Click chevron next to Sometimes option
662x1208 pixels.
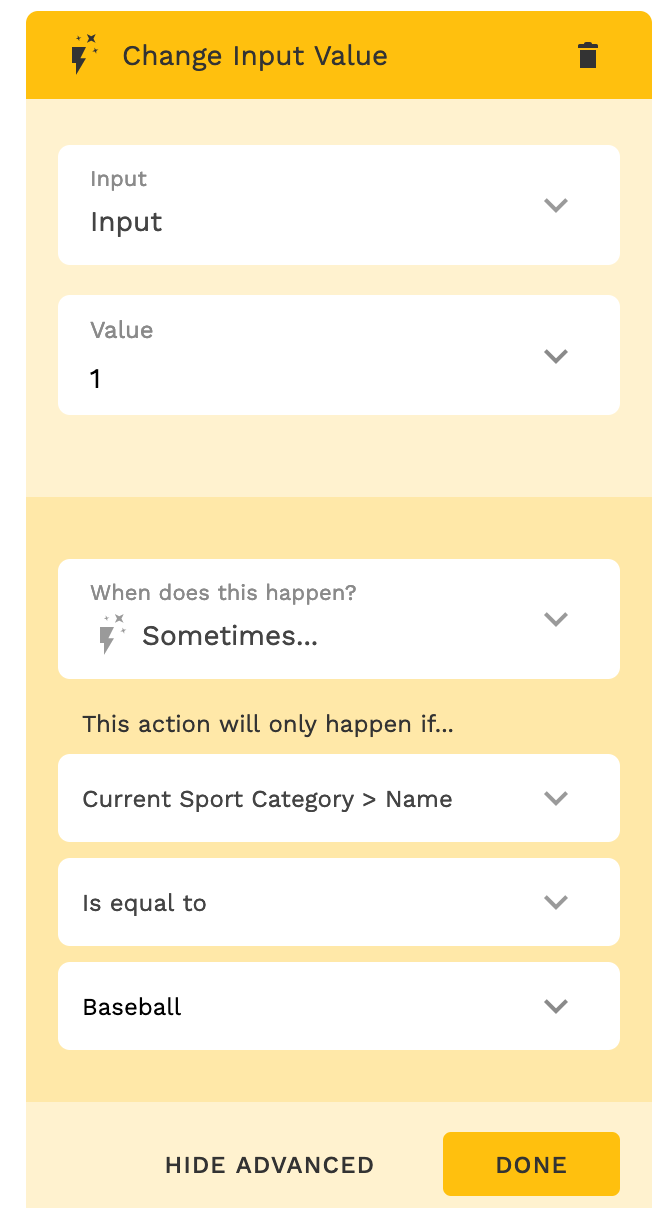[555, 619]
